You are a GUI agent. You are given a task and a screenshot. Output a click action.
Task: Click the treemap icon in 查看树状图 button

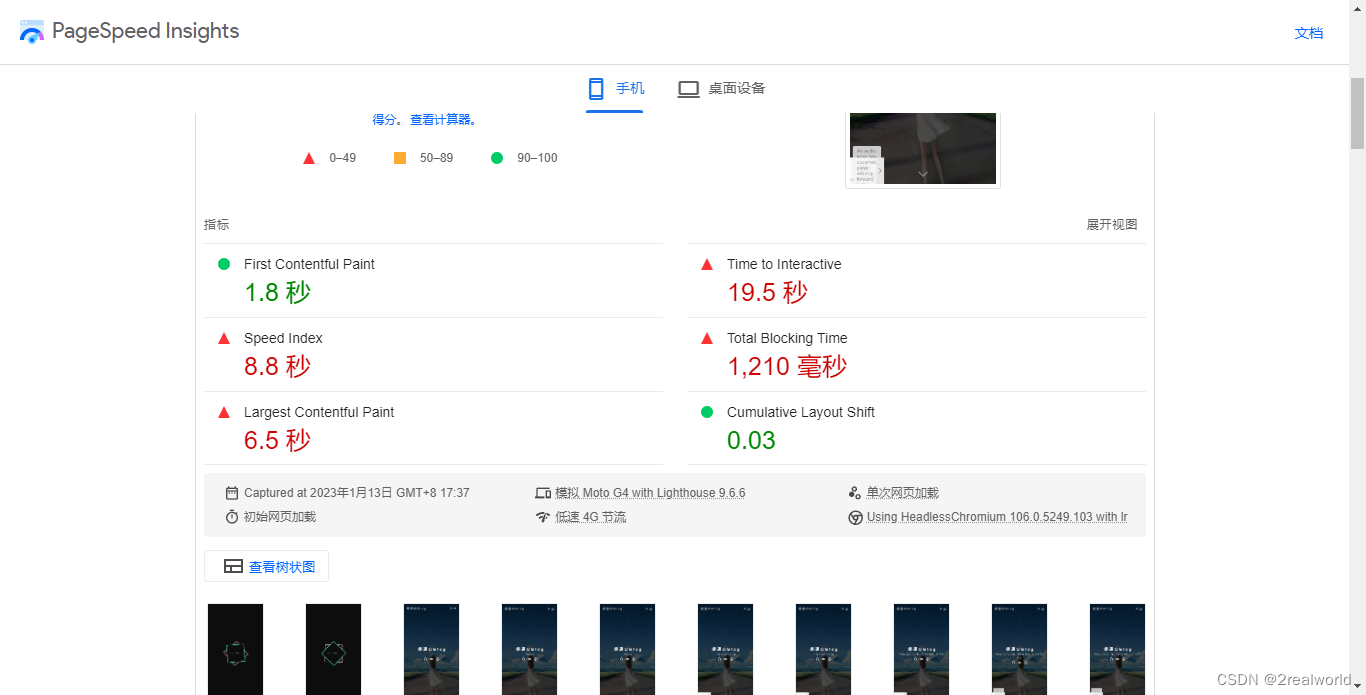pyautogui.click(x=233, y=567)
